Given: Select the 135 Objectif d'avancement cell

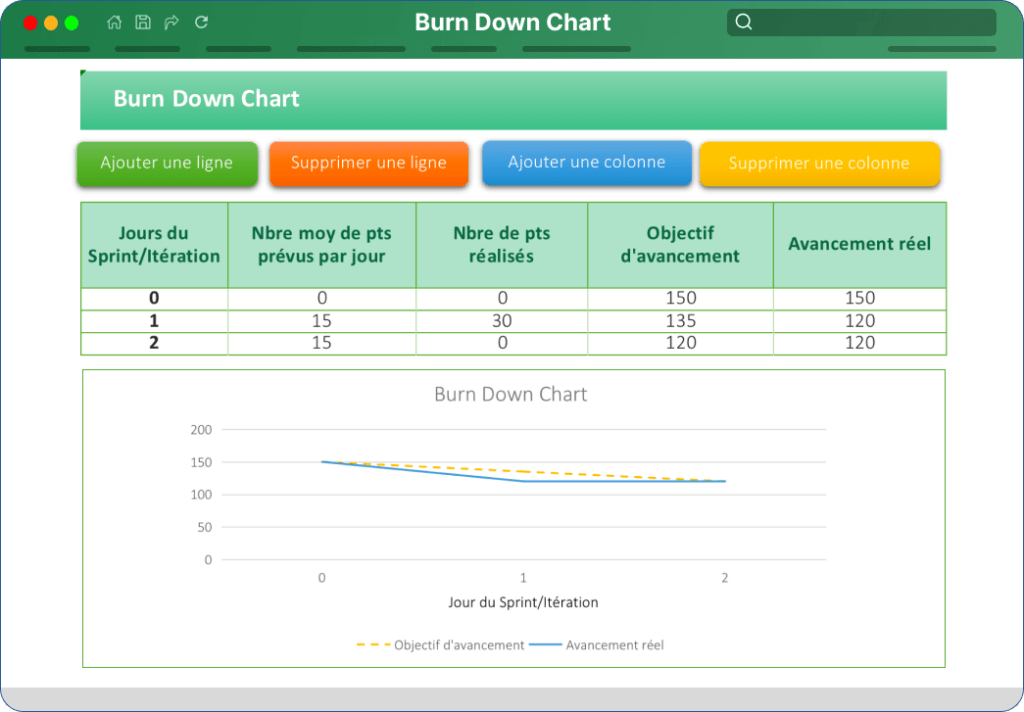Looking at the screenshot, I should click(x=680, y=321).
